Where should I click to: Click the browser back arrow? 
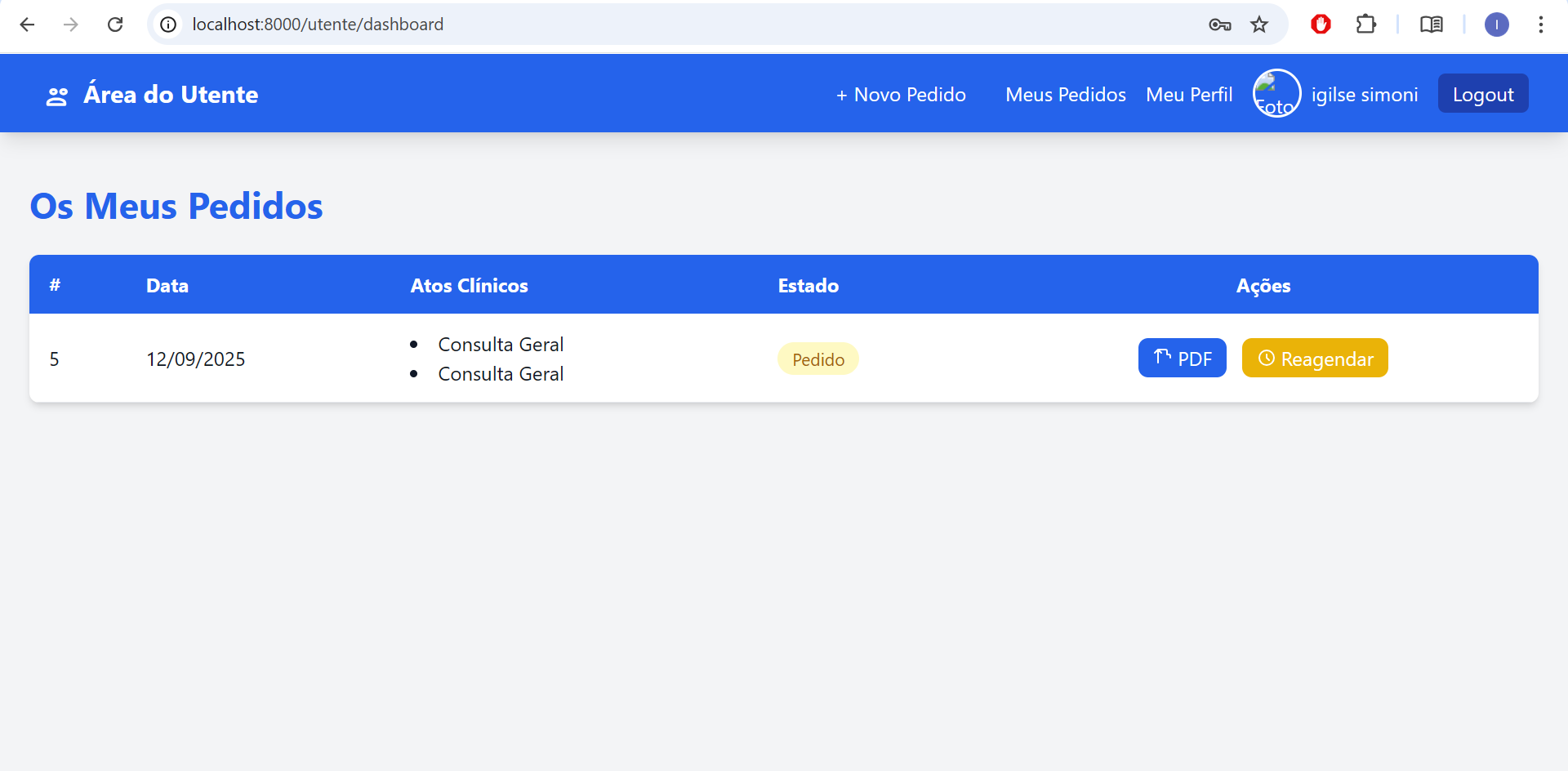click(27, 25)
